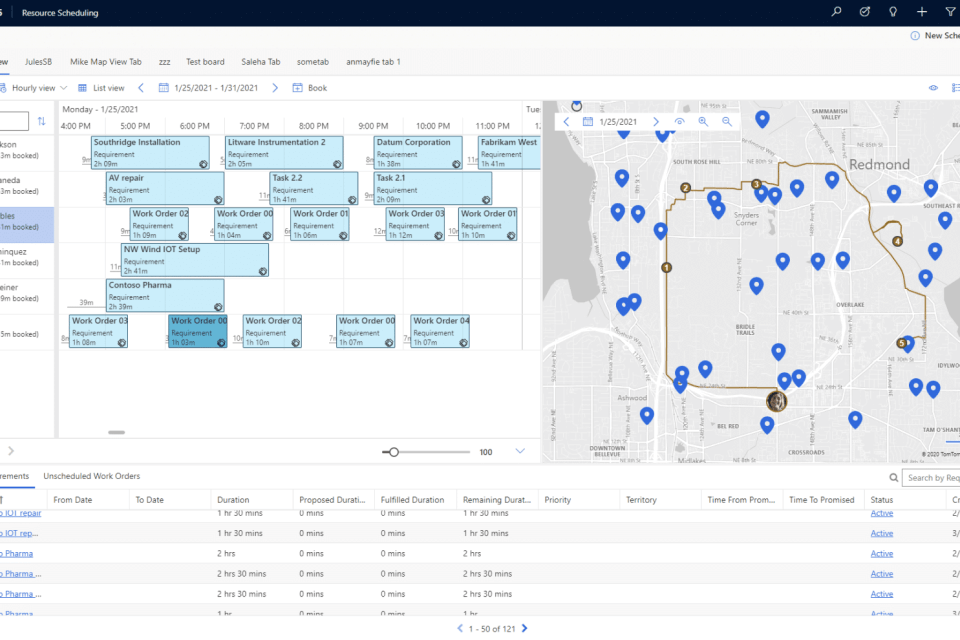Open the lightbulb assistant icon
Screen dimensions: 960x640
(893, 12)
